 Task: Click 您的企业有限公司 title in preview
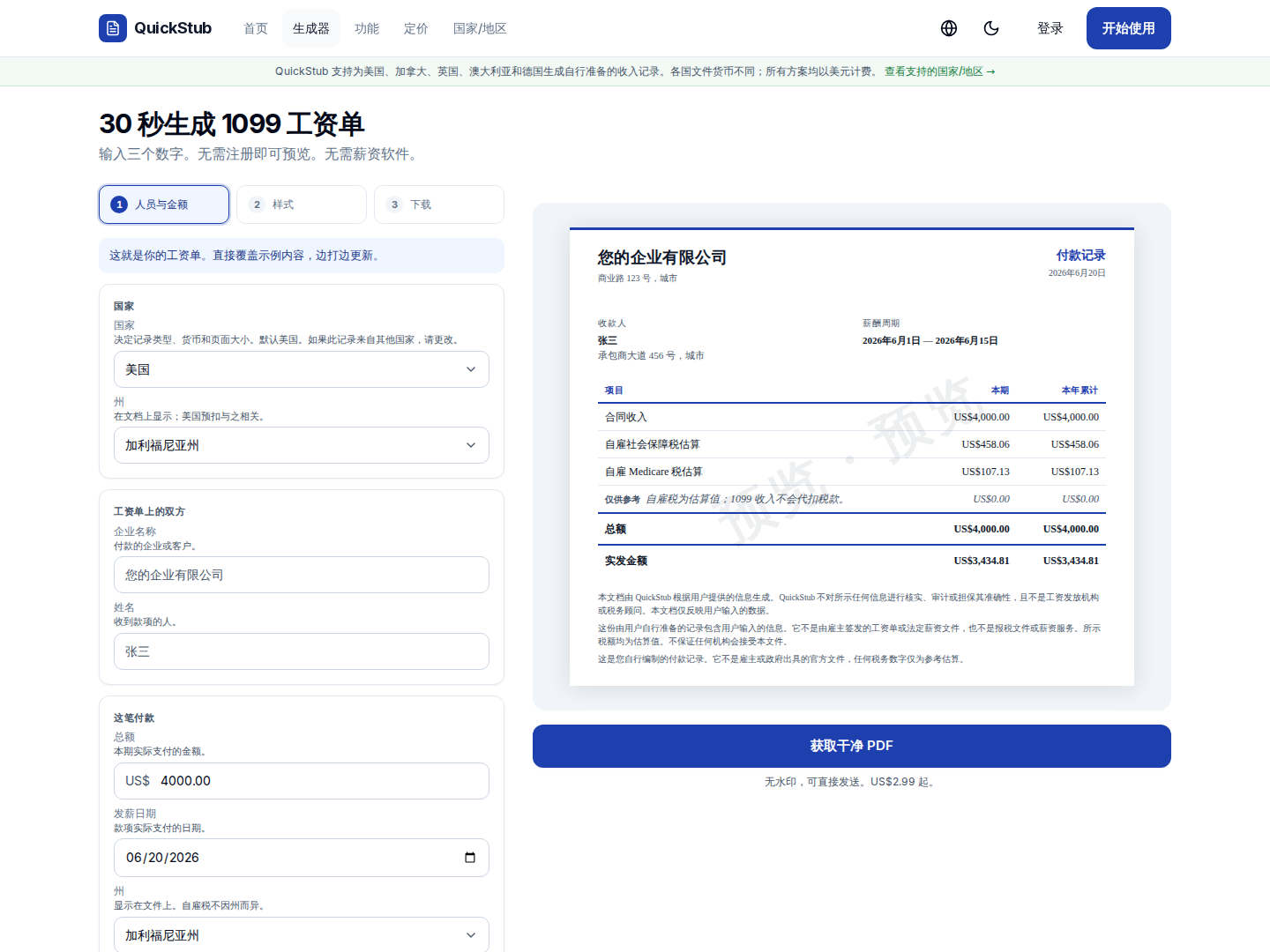(662, 257)
